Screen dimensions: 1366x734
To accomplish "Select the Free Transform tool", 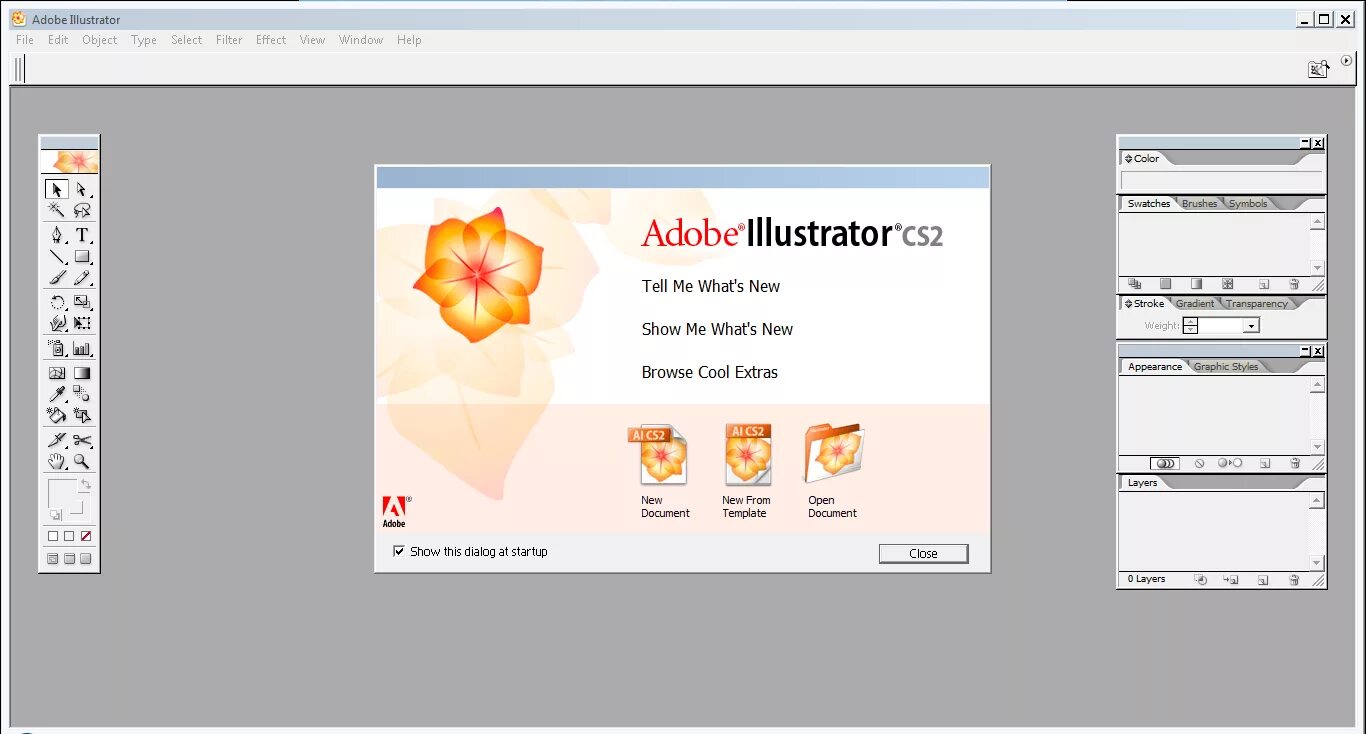I will coord(82,323).
